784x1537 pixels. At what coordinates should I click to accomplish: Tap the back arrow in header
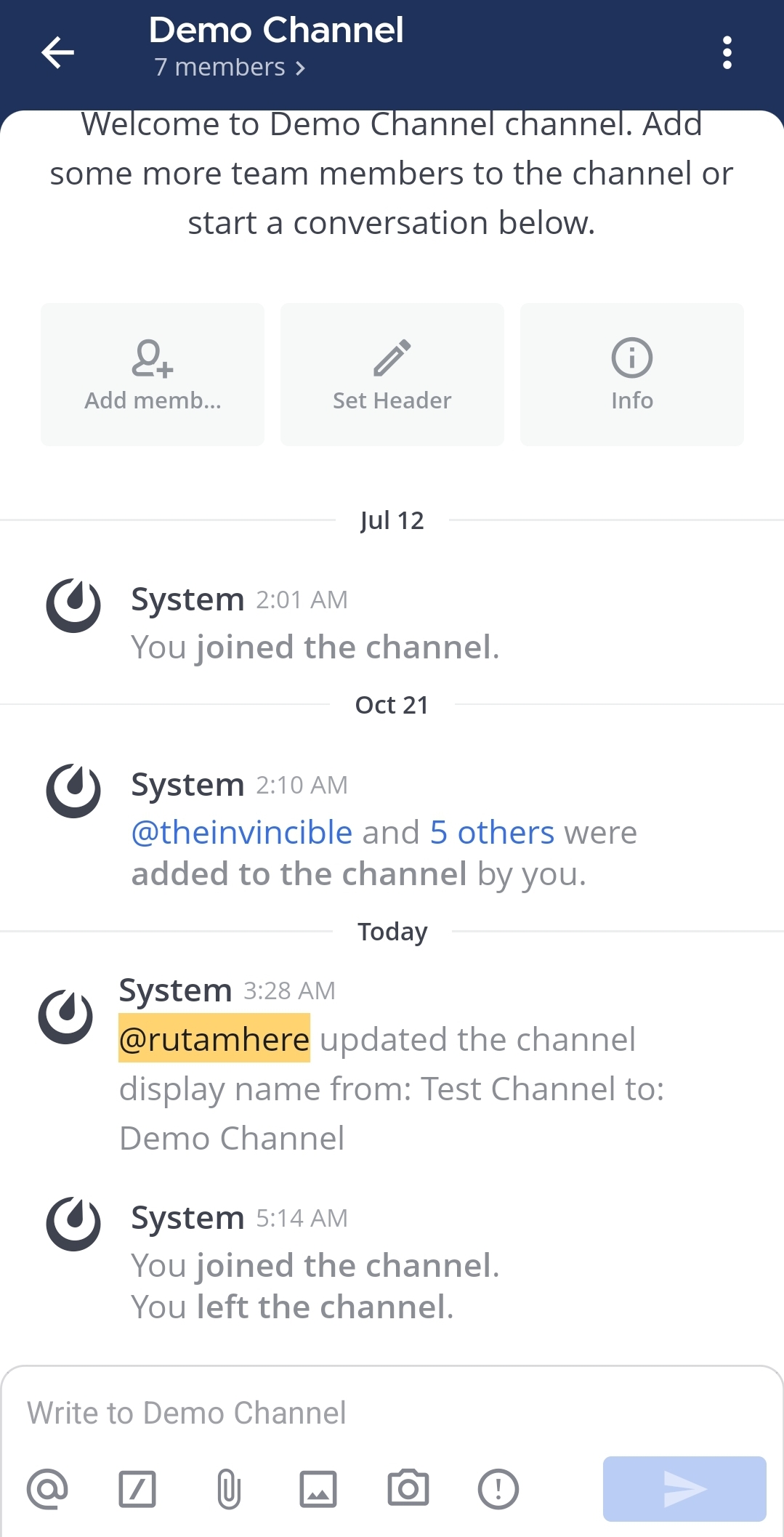[57, 52]
